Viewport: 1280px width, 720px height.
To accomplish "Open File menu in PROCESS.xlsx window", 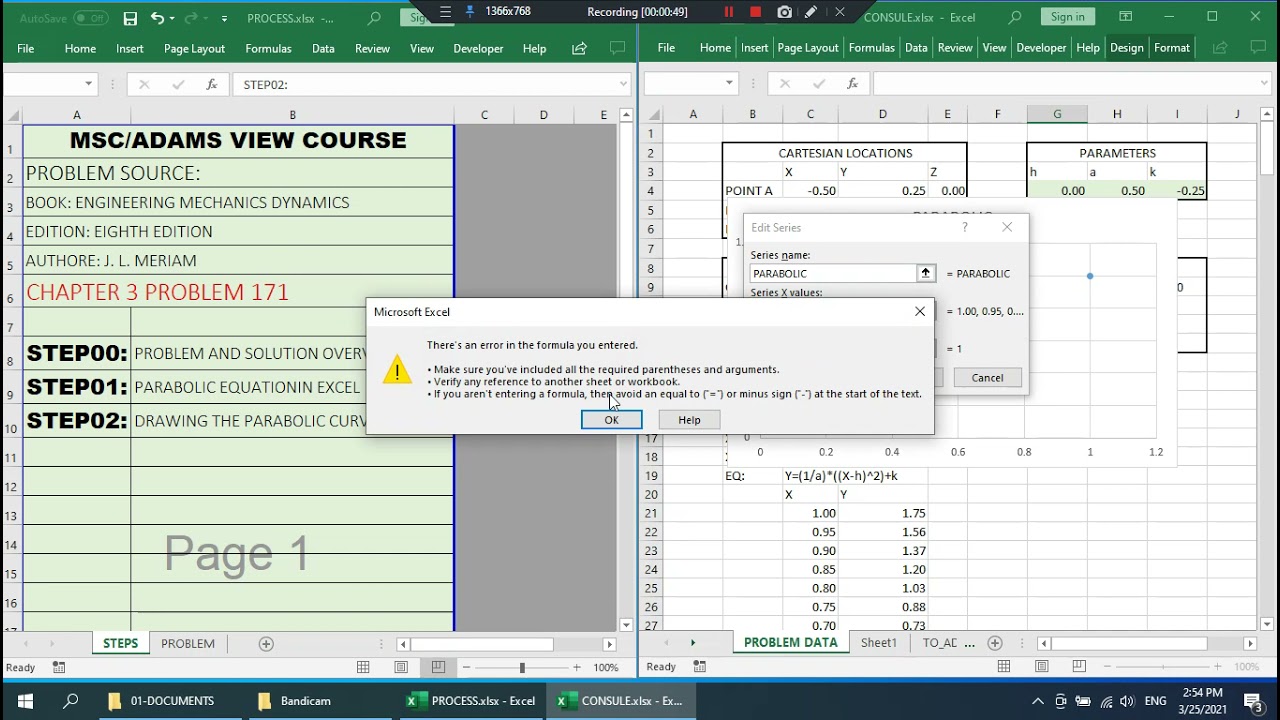I will 26,48.
